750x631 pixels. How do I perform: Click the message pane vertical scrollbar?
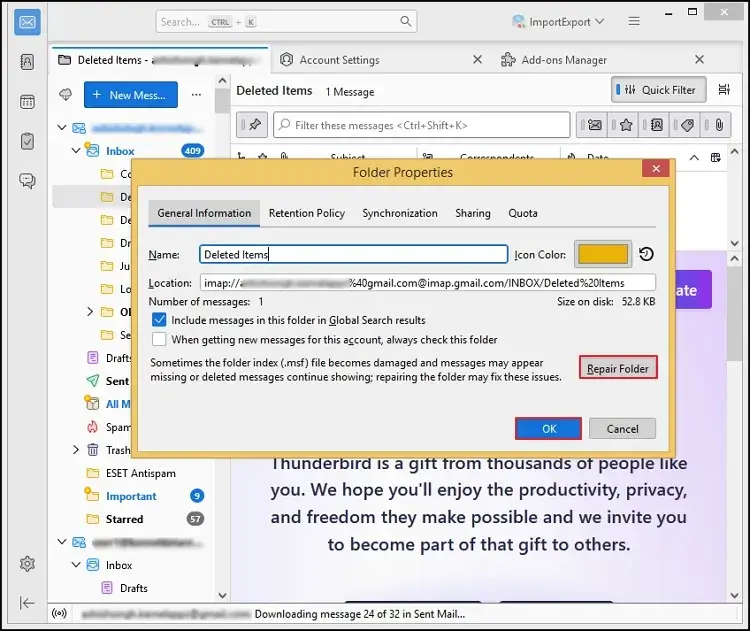pyautogui.click(x=734, y=316)
